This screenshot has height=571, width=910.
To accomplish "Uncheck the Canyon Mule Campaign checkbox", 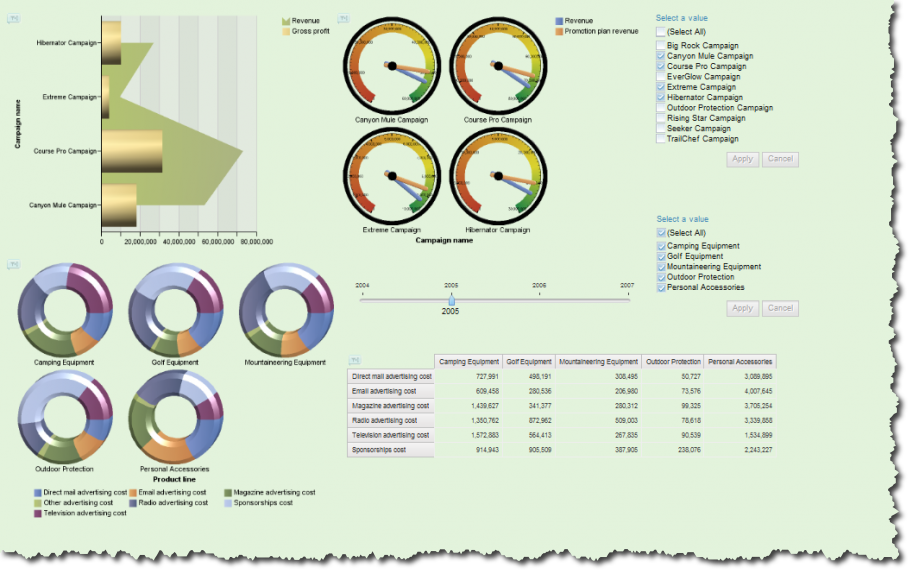I will 660,56.
